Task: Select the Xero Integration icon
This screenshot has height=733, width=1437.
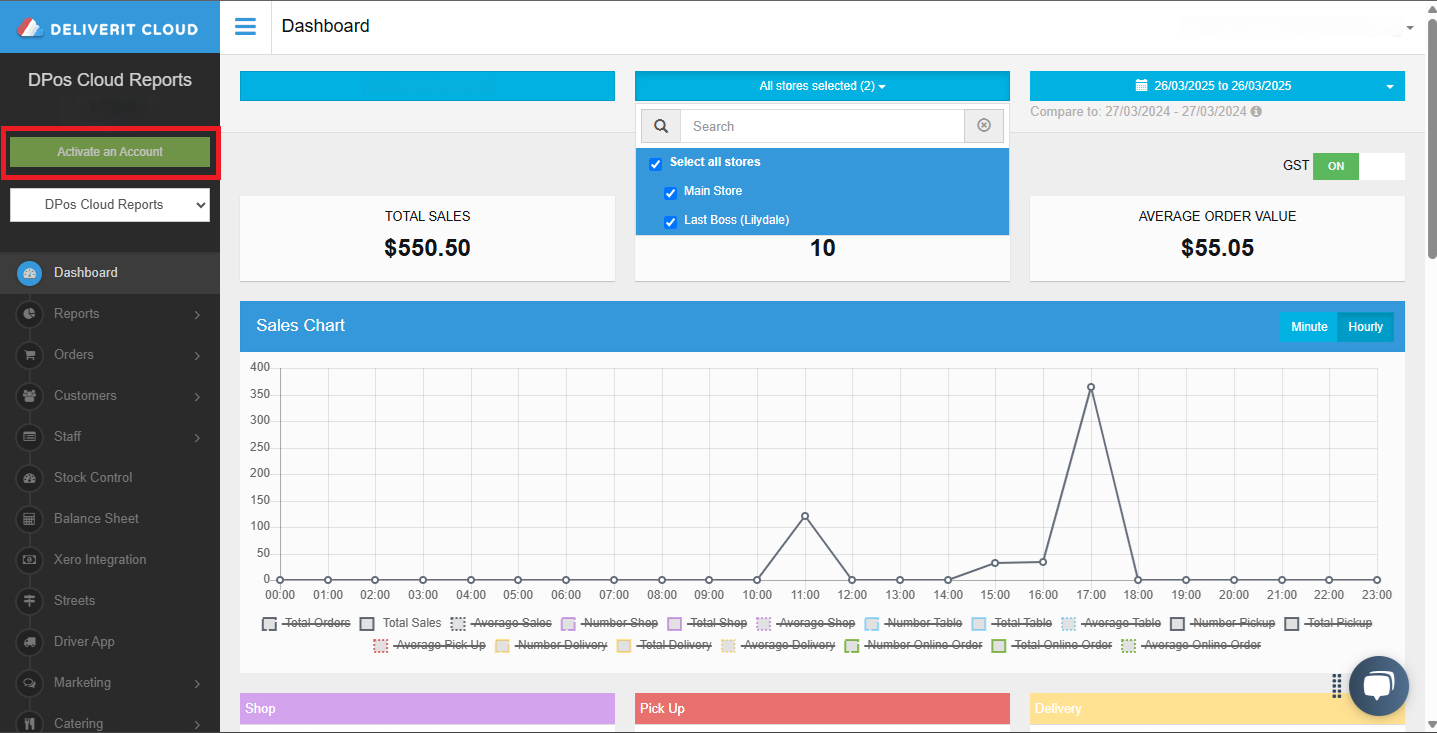Action: [29, 559]
